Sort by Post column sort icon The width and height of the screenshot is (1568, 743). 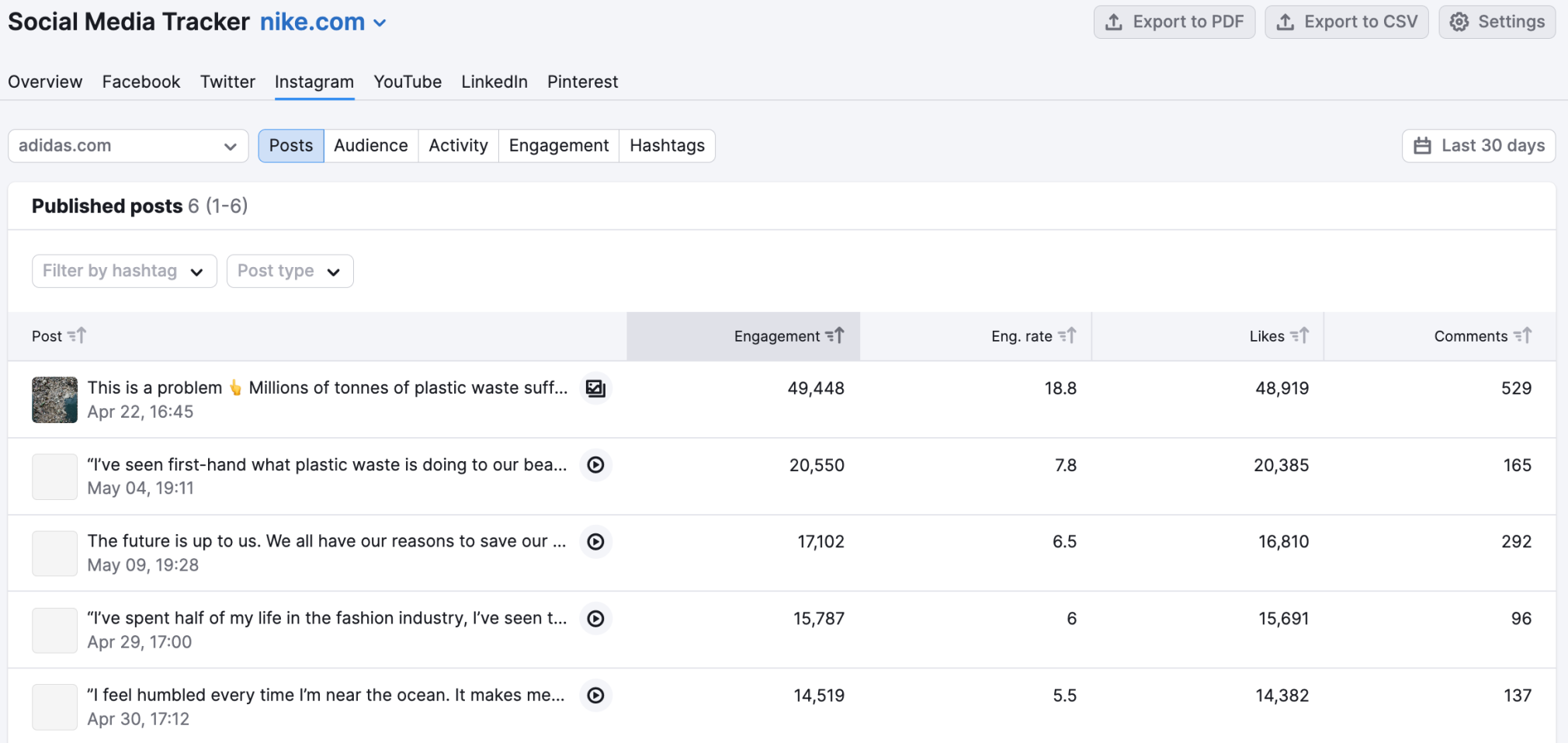coord(77,335)
